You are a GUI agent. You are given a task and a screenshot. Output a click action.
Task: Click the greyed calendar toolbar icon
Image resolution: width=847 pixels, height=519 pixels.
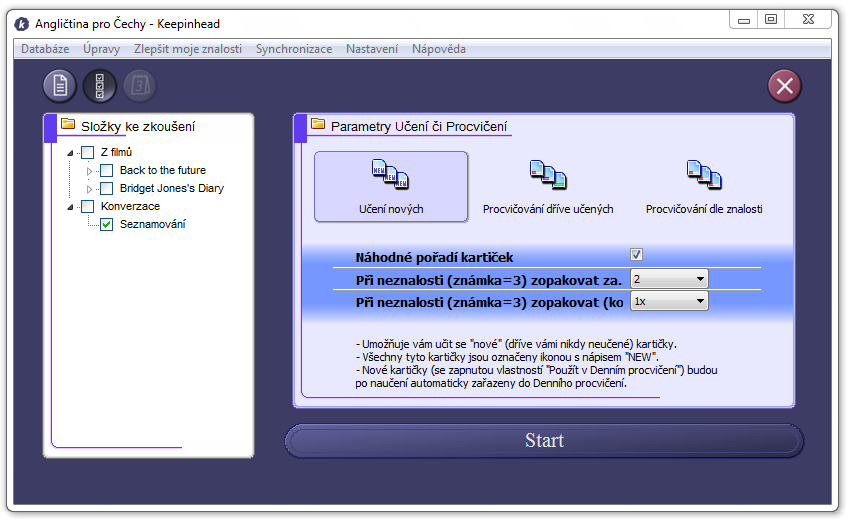point(140,85)
